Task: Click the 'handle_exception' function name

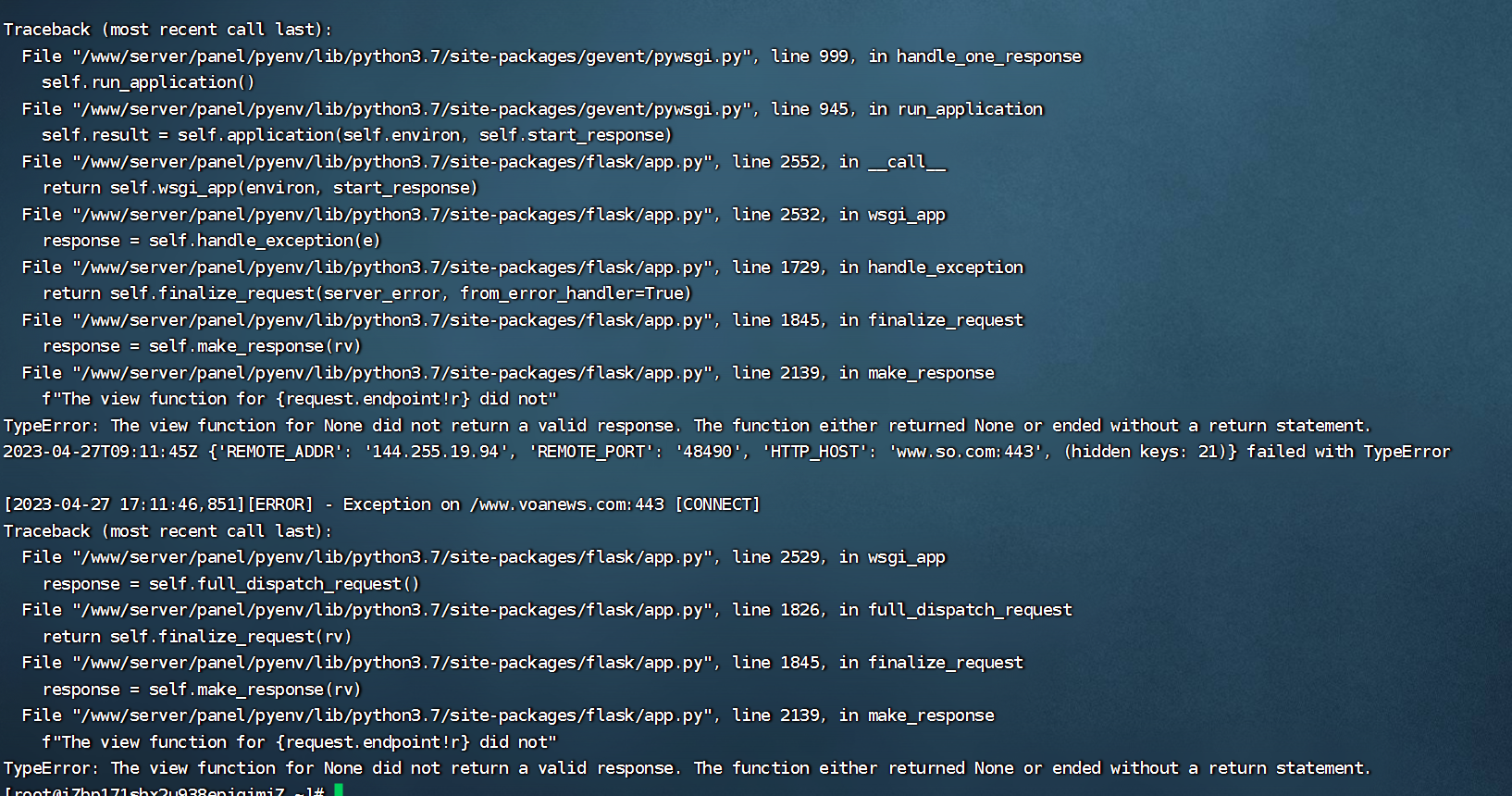Action: pos(946,267)
